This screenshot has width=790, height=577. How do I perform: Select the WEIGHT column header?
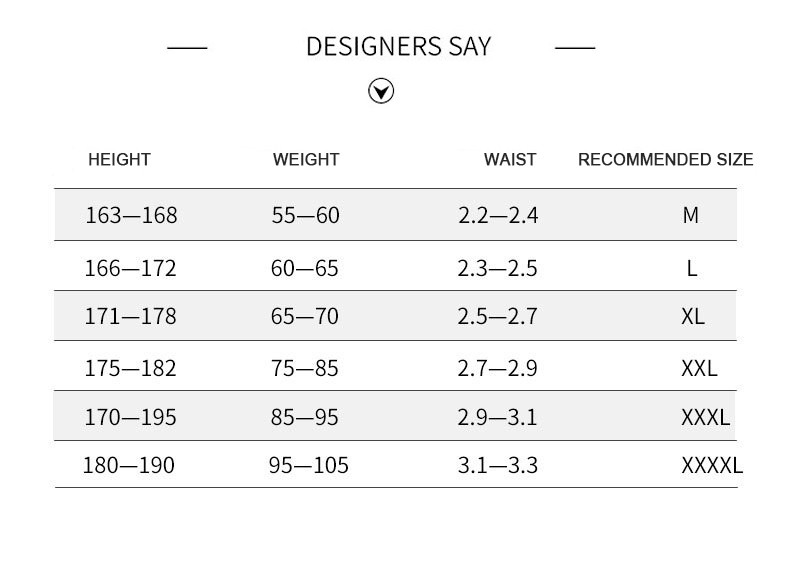(x=306, y=160)
